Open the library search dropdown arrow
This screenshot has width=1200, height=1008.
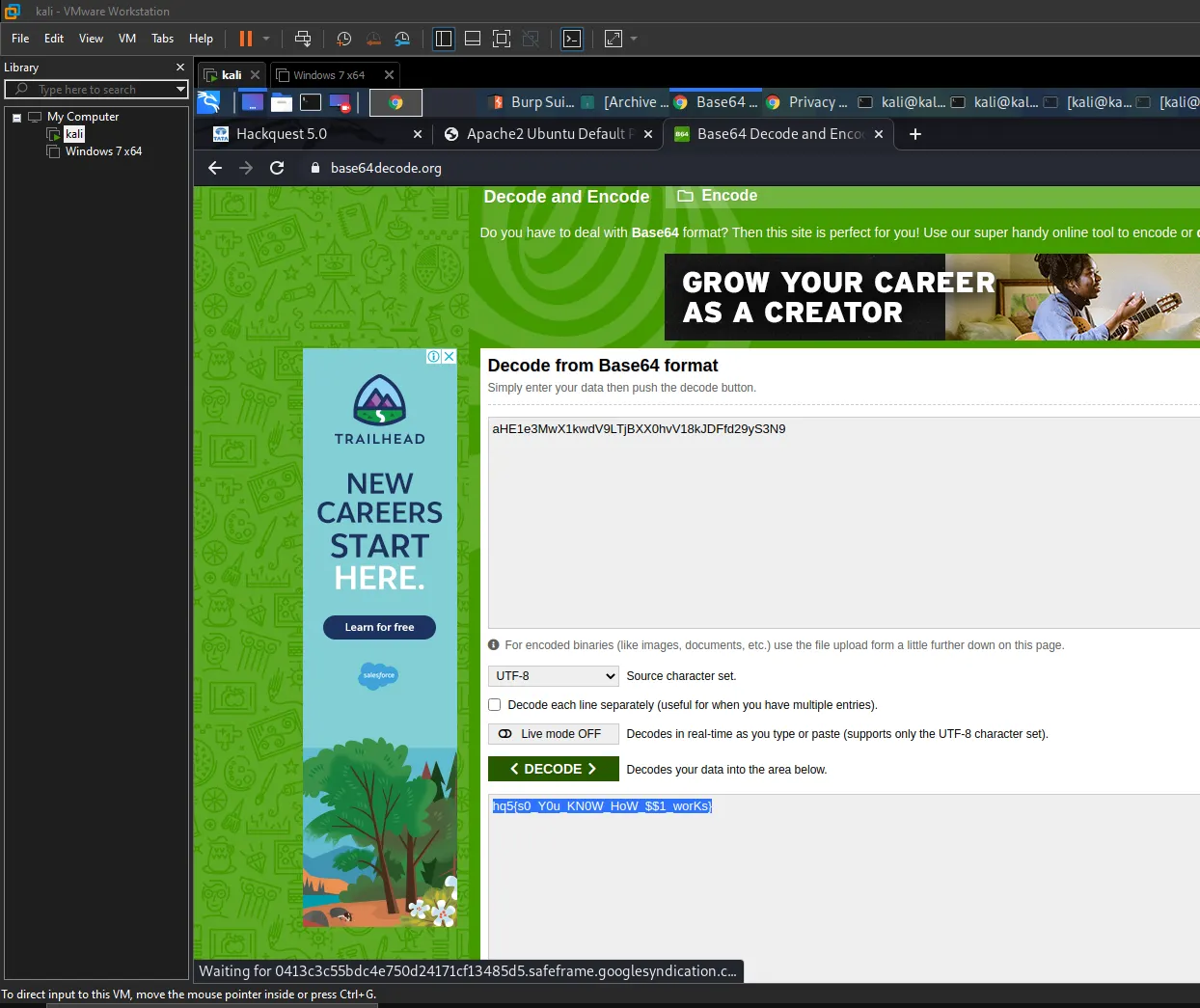(180, 90)
